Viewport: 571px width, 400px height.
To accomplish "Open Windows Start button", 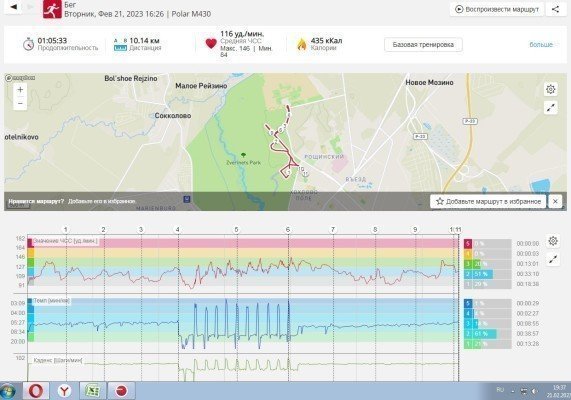I will pyautogui.click(x=8, y=391).
